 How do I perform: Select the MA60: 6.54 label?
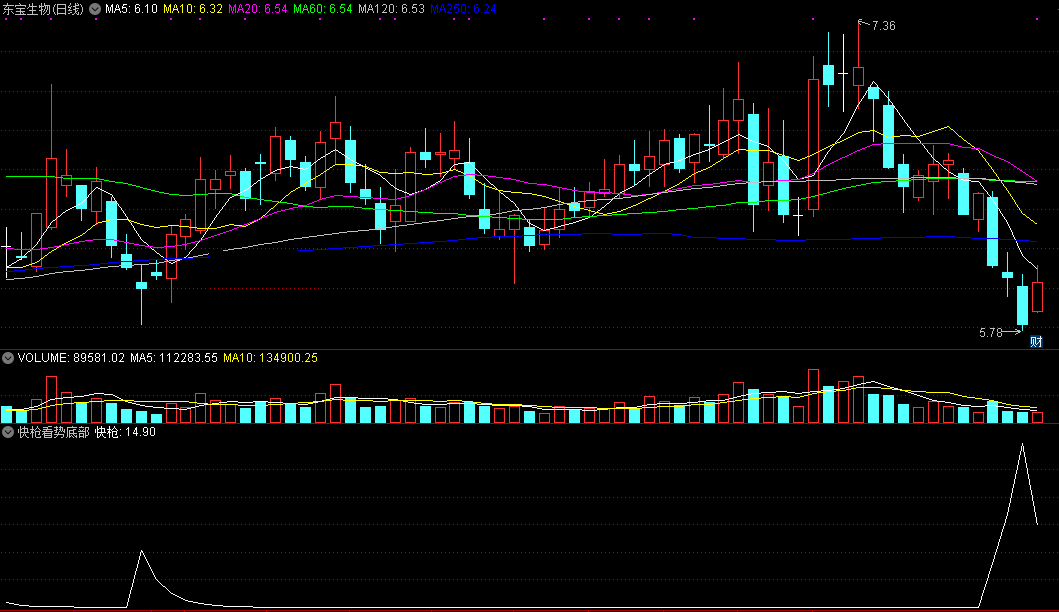[323, 9]
